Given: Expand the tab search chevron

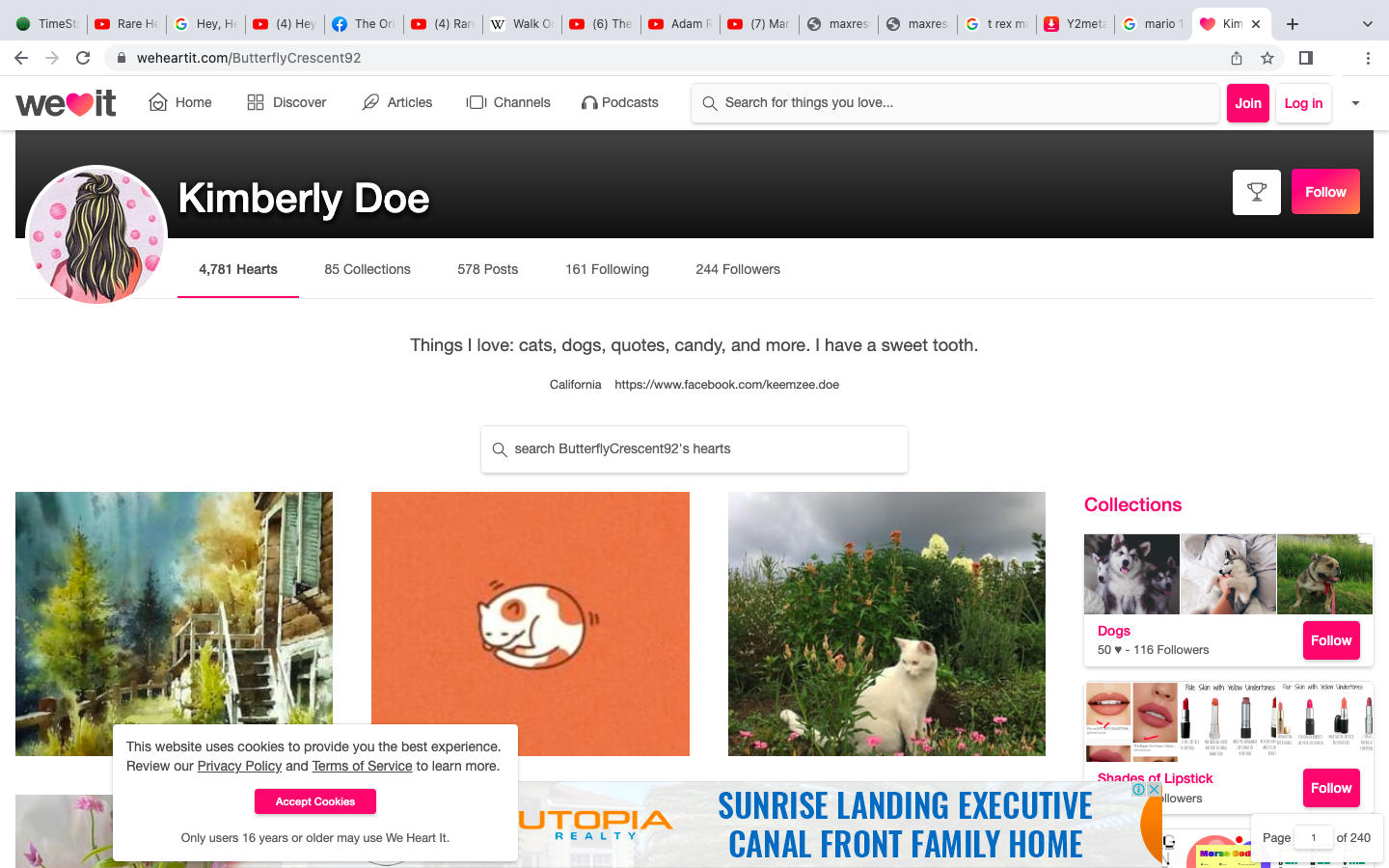Looking at the screenshot, I should (x=1367, y=24).
